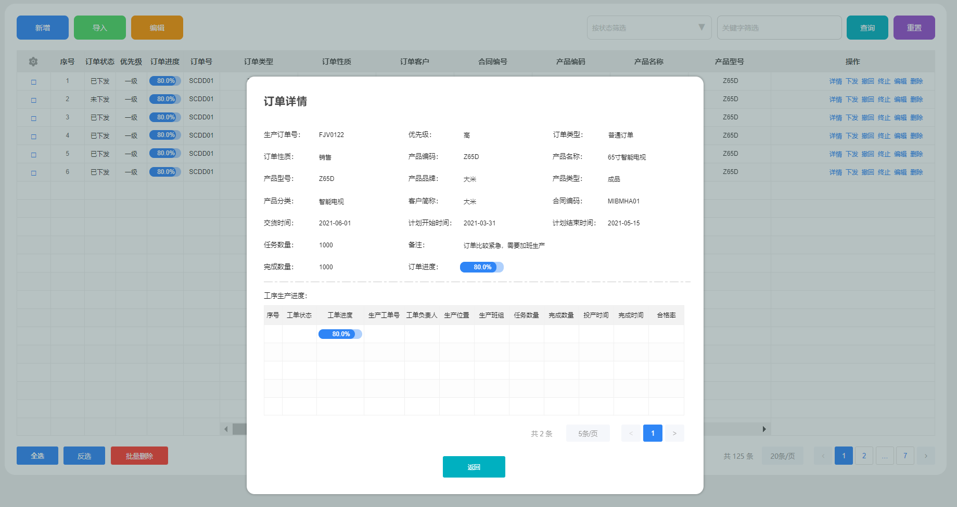Click the teal 返回 button in dialog
This screenshot has height=507, width=957.
pos(473,467)
